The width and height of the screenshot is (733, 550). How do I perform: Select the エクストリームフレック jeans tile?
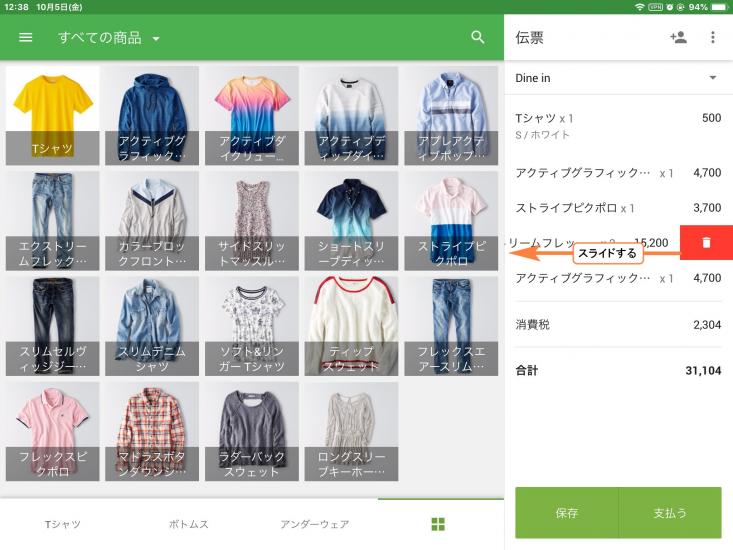pos(52,221)
